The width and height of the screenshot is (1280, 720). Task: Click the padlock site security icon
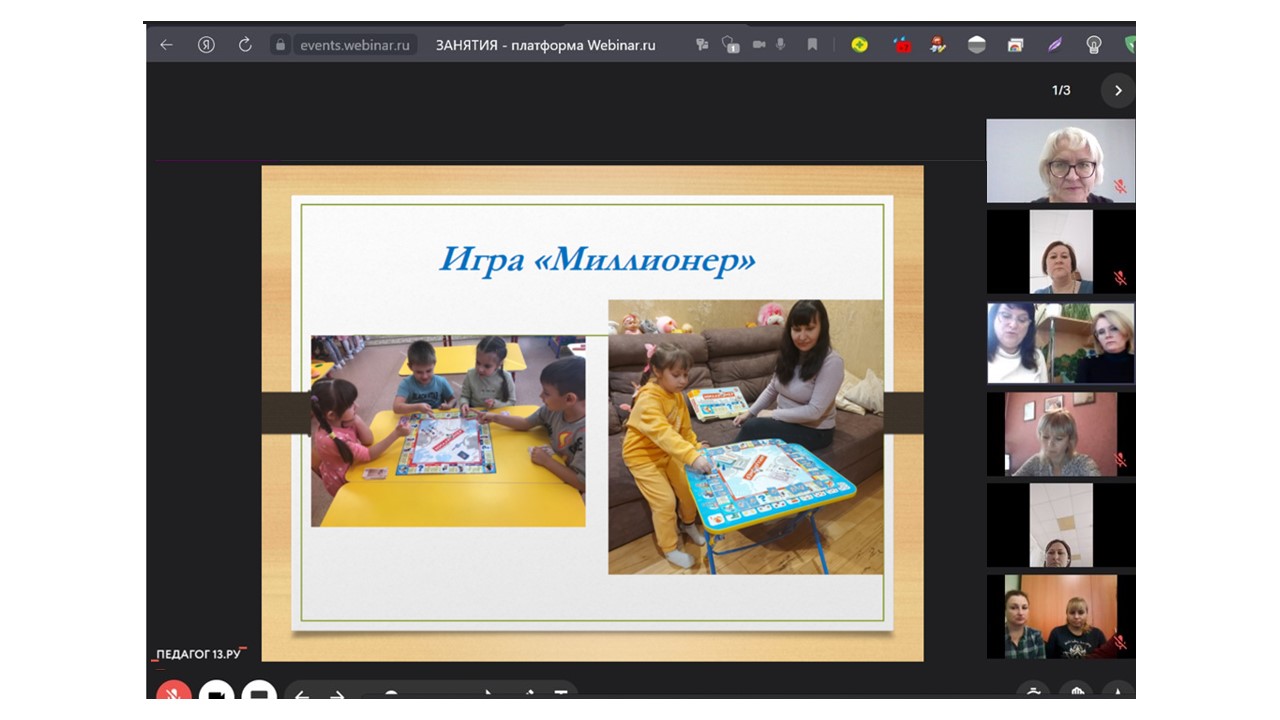pyautogui.click(x=280, y=45)
